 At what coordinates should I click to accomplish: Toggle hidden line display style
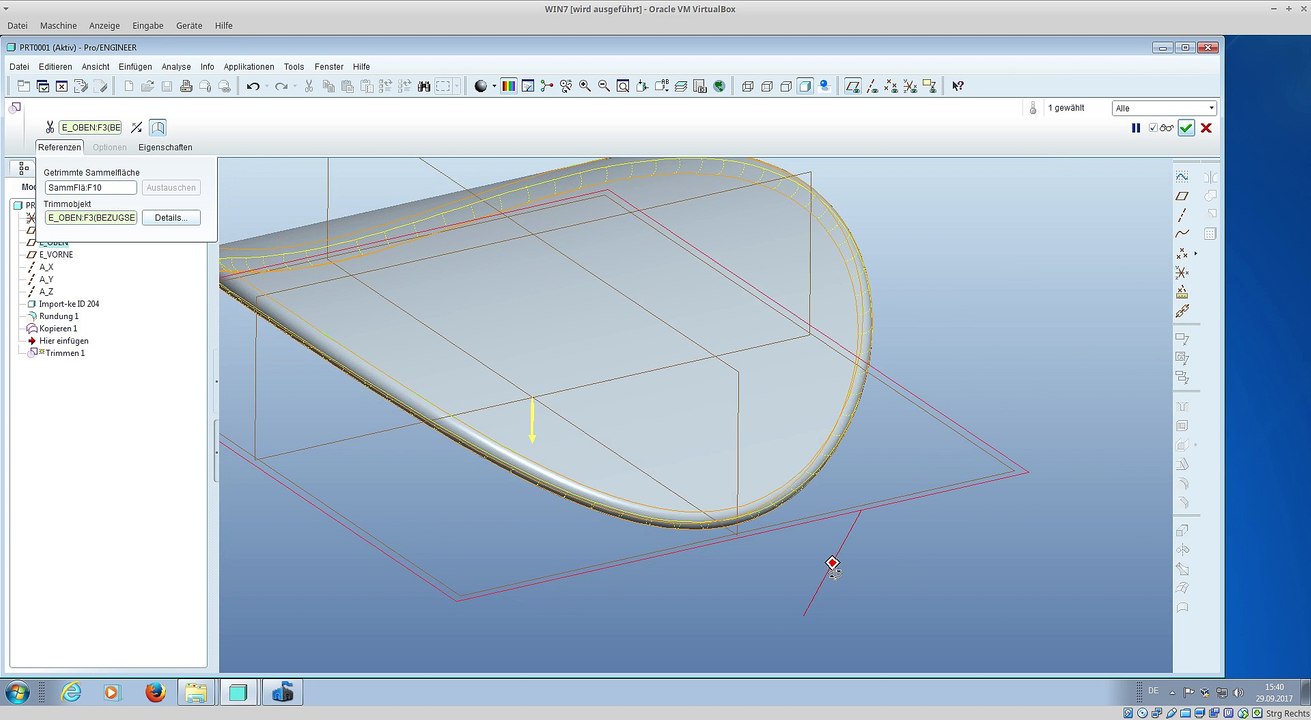coord(767,86)
